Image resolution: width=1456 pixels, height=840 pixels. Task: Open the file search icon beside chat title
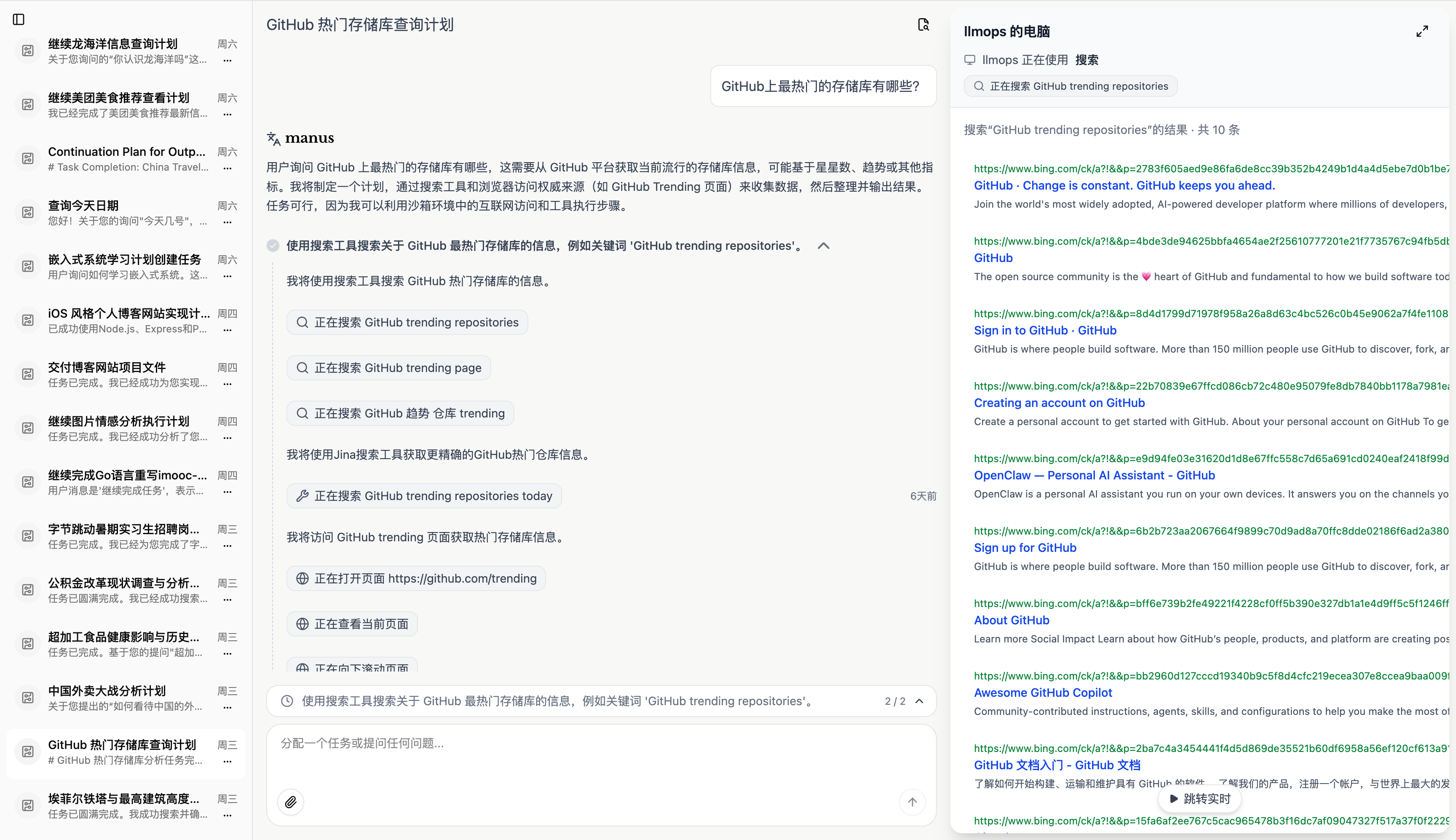pos(923,24)
